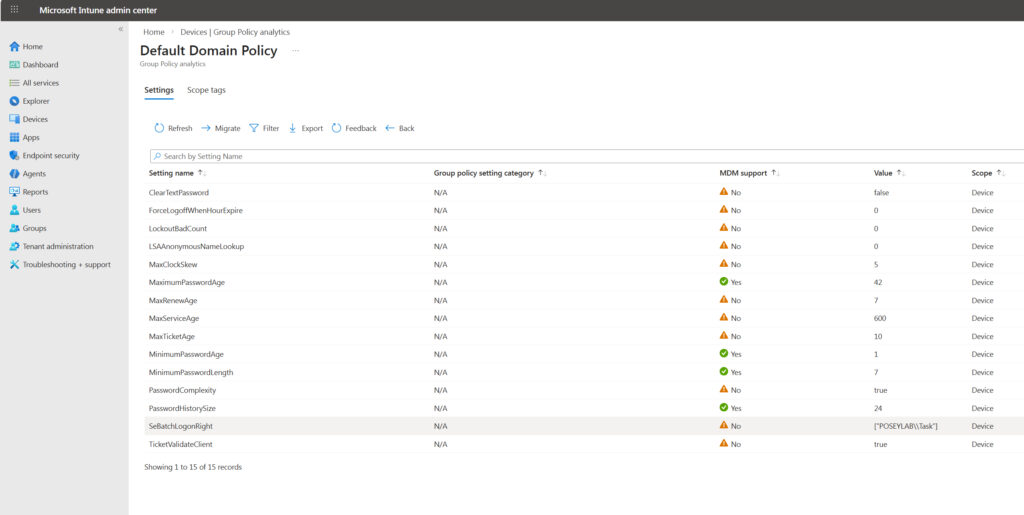
Task: Click the value 42 for MaximumPasswordAge
Action: click(878, 283)
